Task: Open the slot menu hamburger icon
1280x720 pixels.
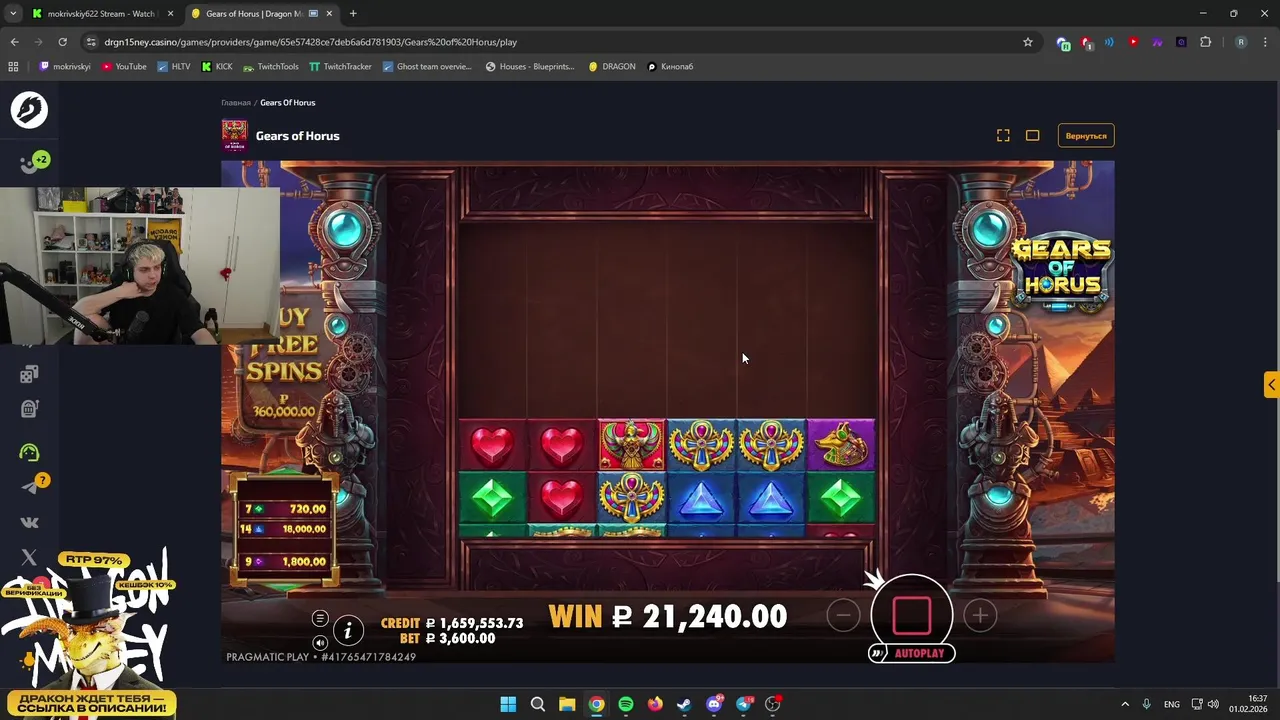Action: [x=320, y=619]
